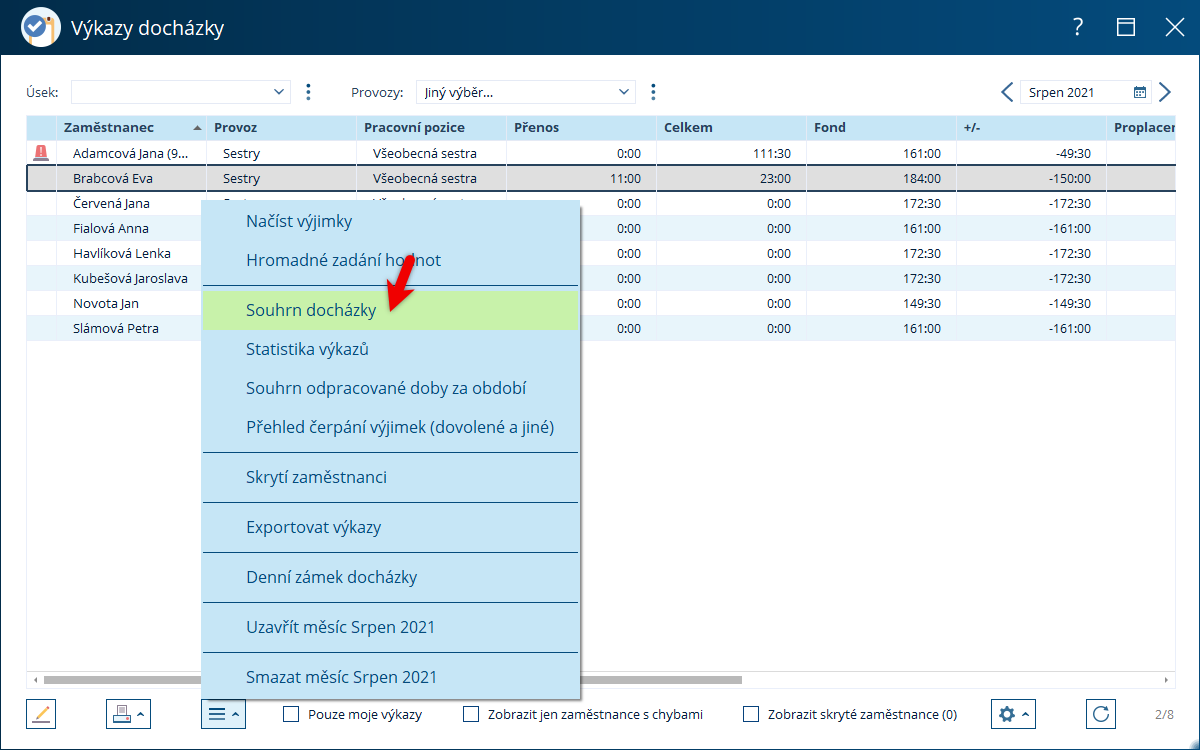Click the +/- column header
Image resolution: width=1200 pixels, height=750 pixels.
click(1031, 128)
